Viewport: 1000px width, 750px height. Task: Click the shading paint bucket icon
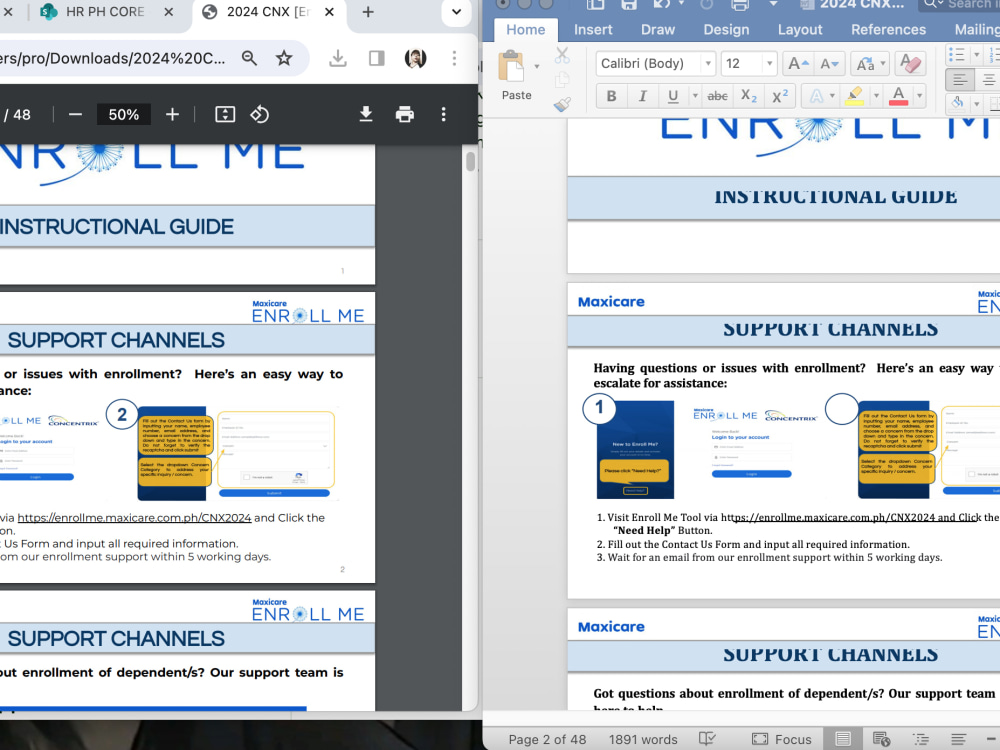pyautogui.click(x=957, y=103)
